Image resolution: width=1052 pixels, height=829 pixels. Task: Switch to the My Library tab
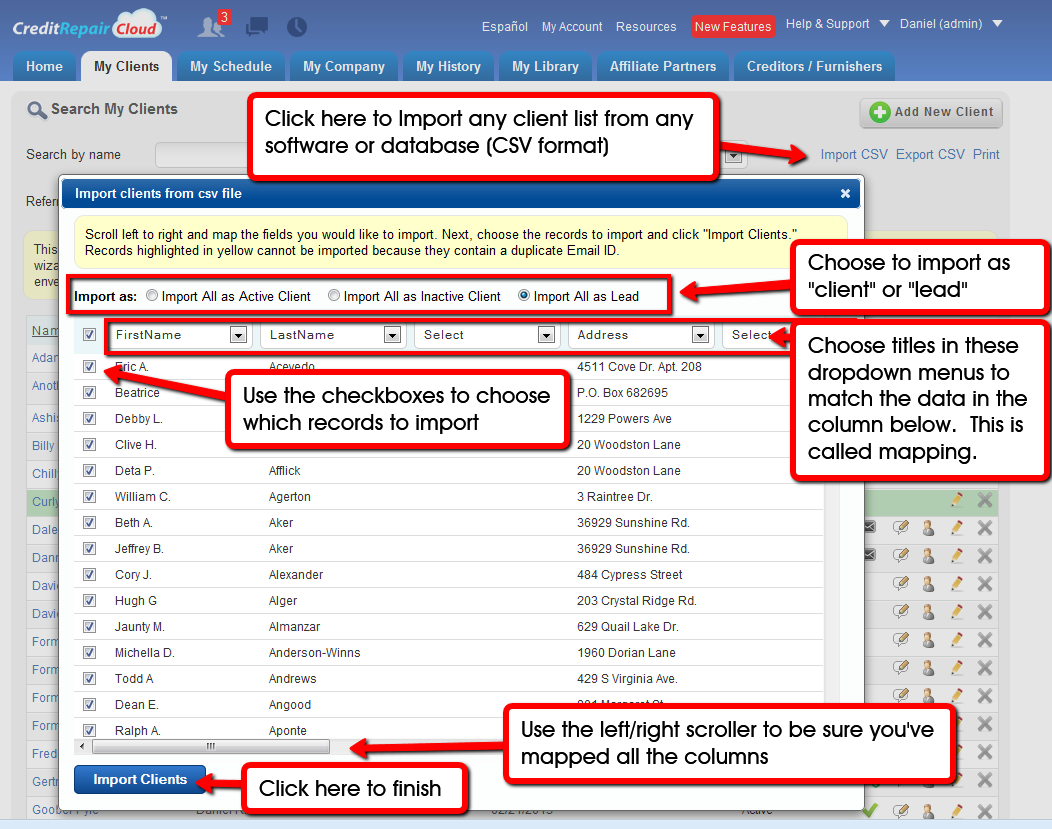pos(545,66)
